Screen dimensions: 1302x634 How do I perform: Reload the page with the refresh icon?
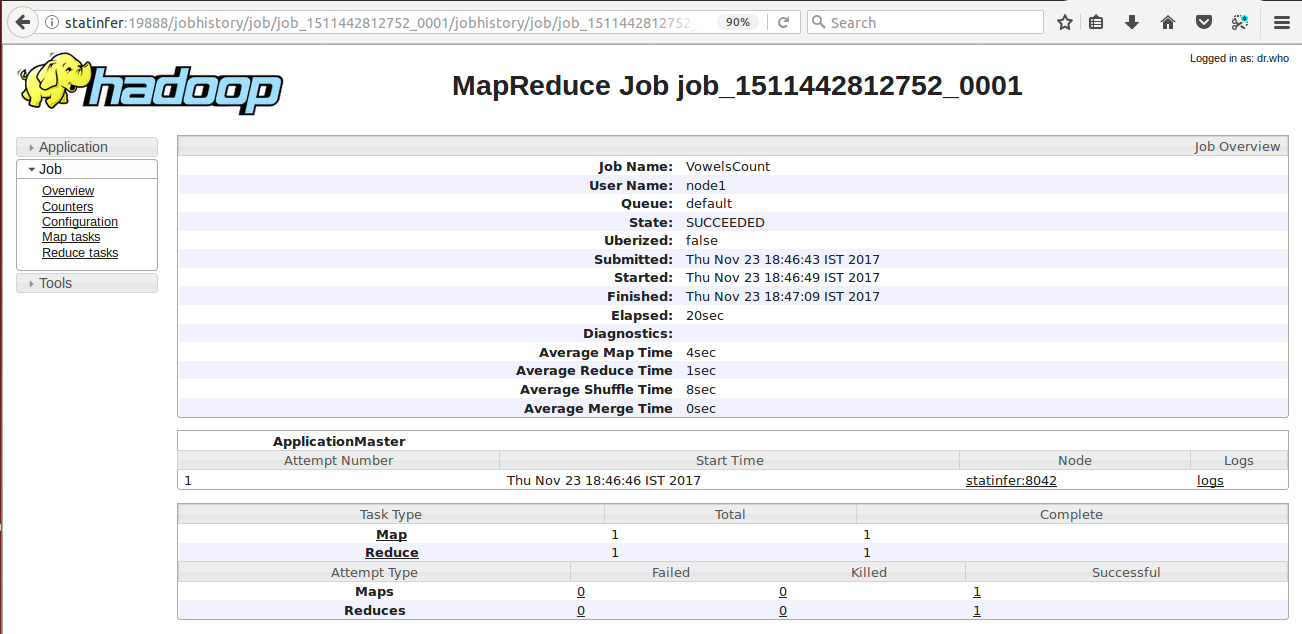(784, 22)
